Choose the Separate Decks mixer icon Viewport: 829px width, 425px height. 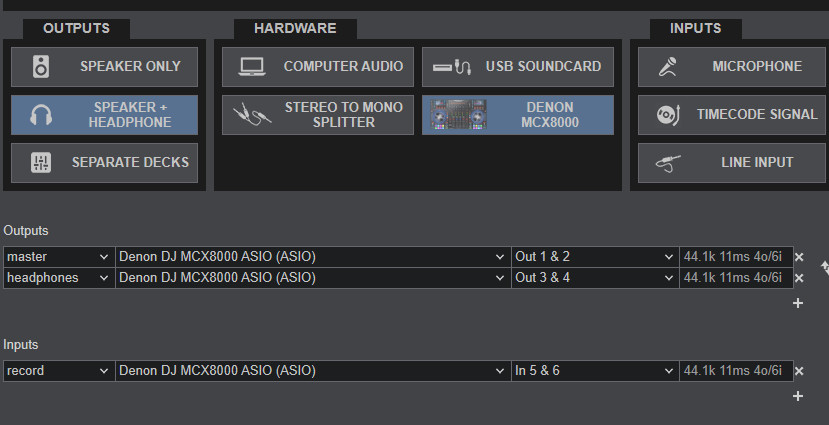(x=41, y=162)
